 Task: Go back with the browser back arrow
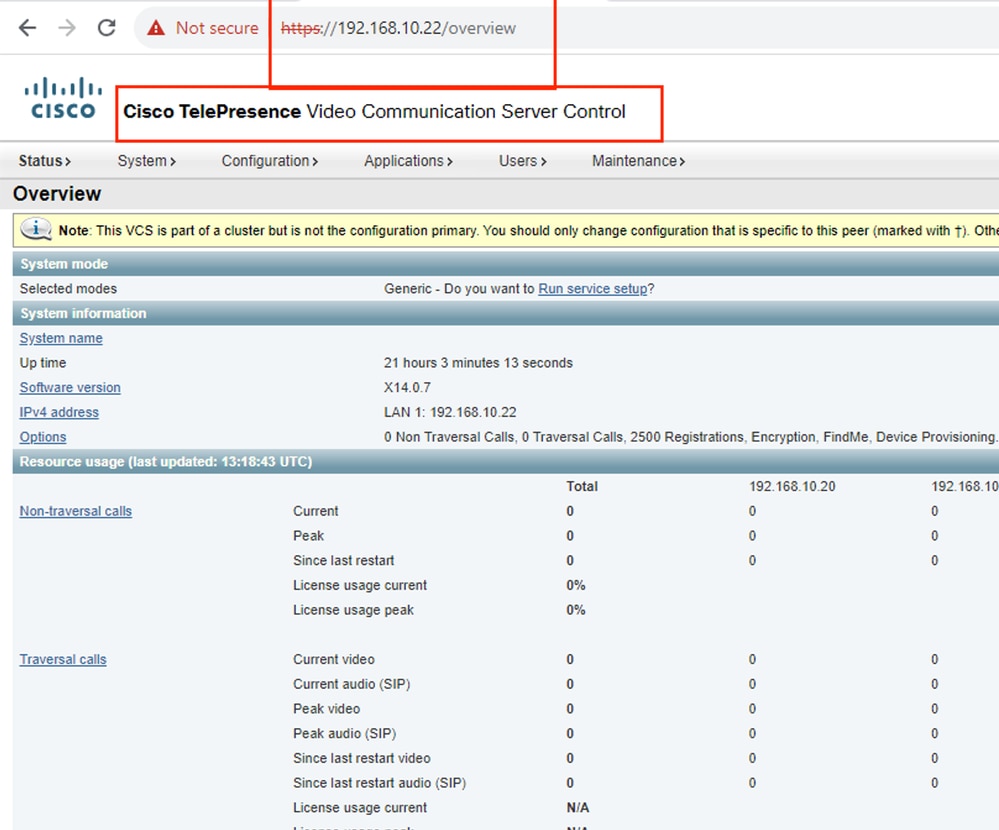click(x=27, y=28)
